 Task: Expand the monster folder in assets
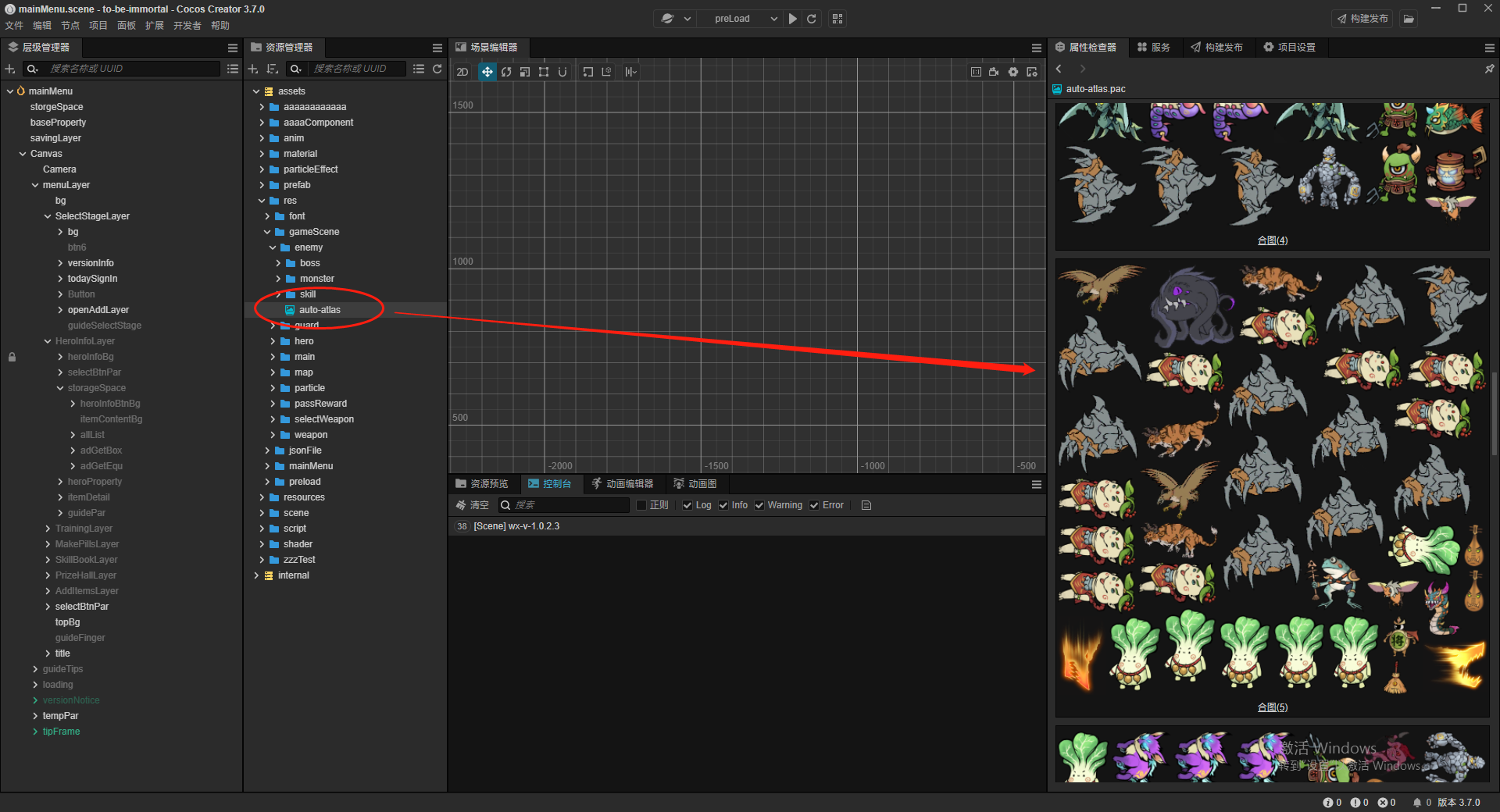(278, 279)
